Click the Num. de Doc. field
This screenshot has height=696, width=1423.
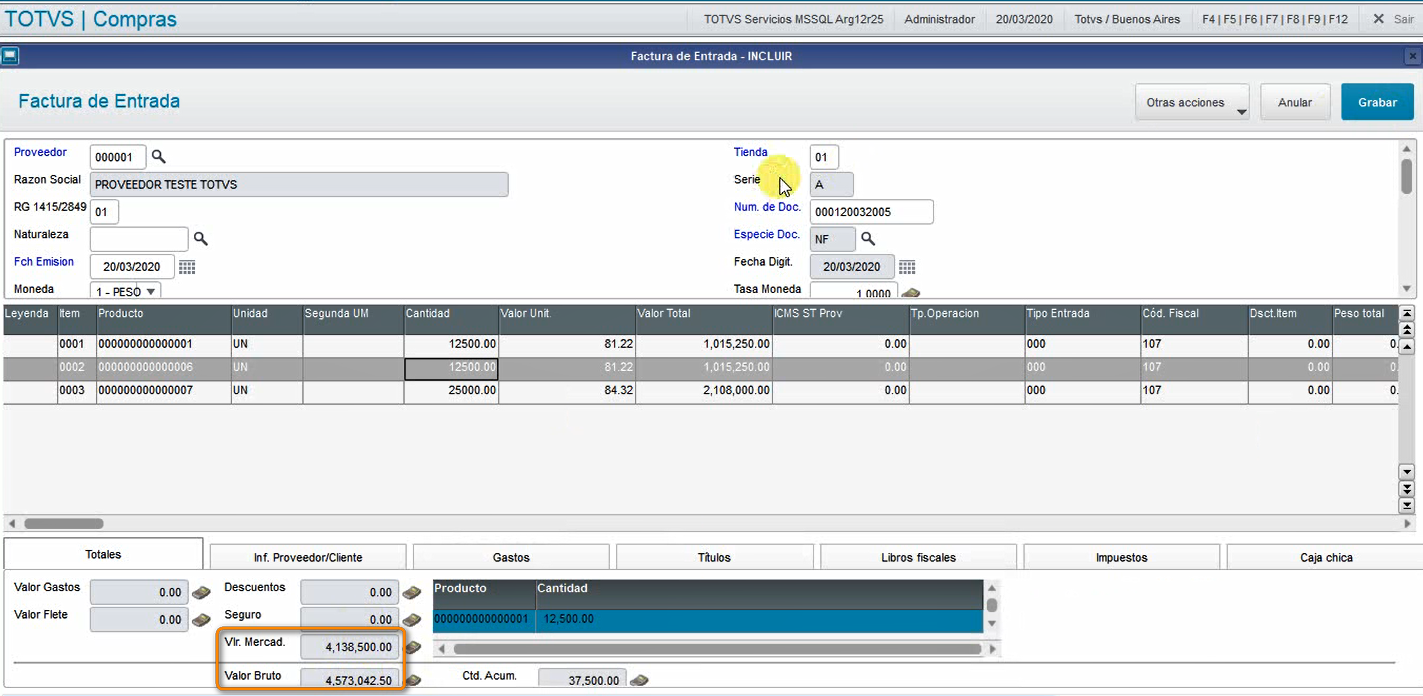[x=871, y=212]
